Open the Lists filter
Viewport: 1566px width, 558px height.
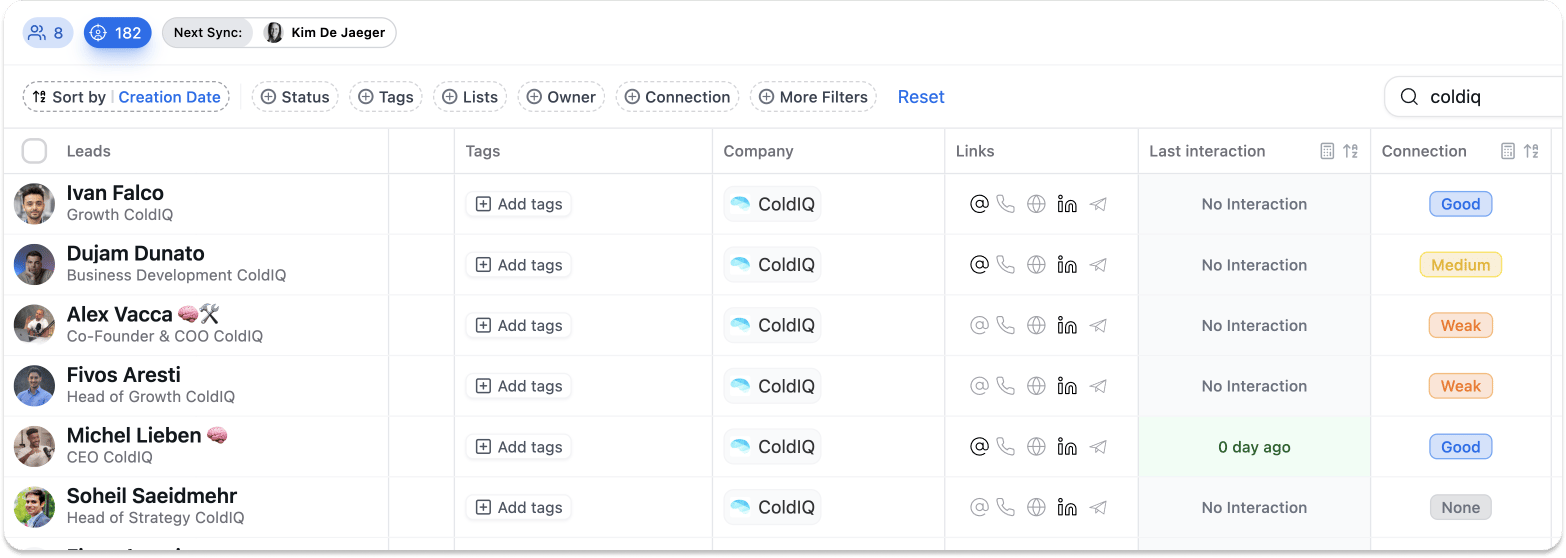coord(470,97)
